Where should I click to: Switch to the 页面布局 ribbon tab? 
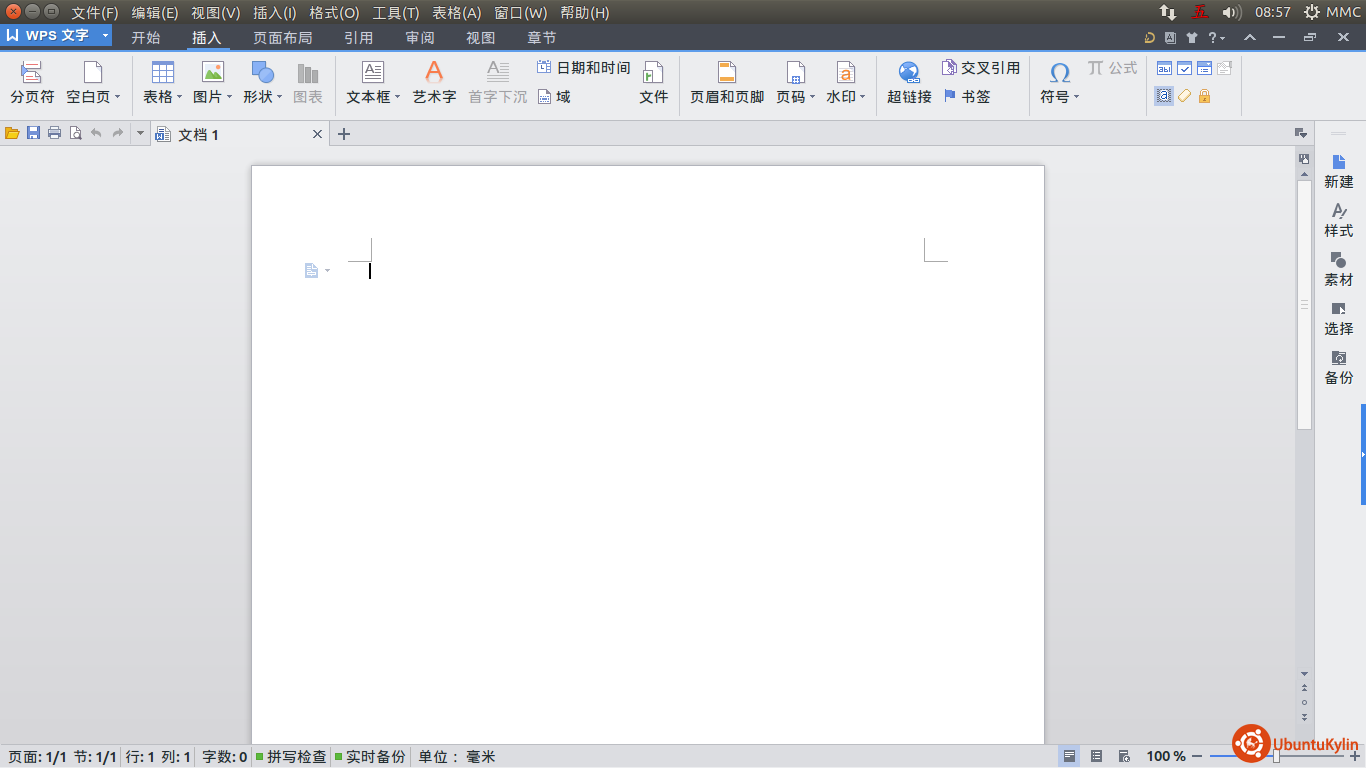(282, 38)
